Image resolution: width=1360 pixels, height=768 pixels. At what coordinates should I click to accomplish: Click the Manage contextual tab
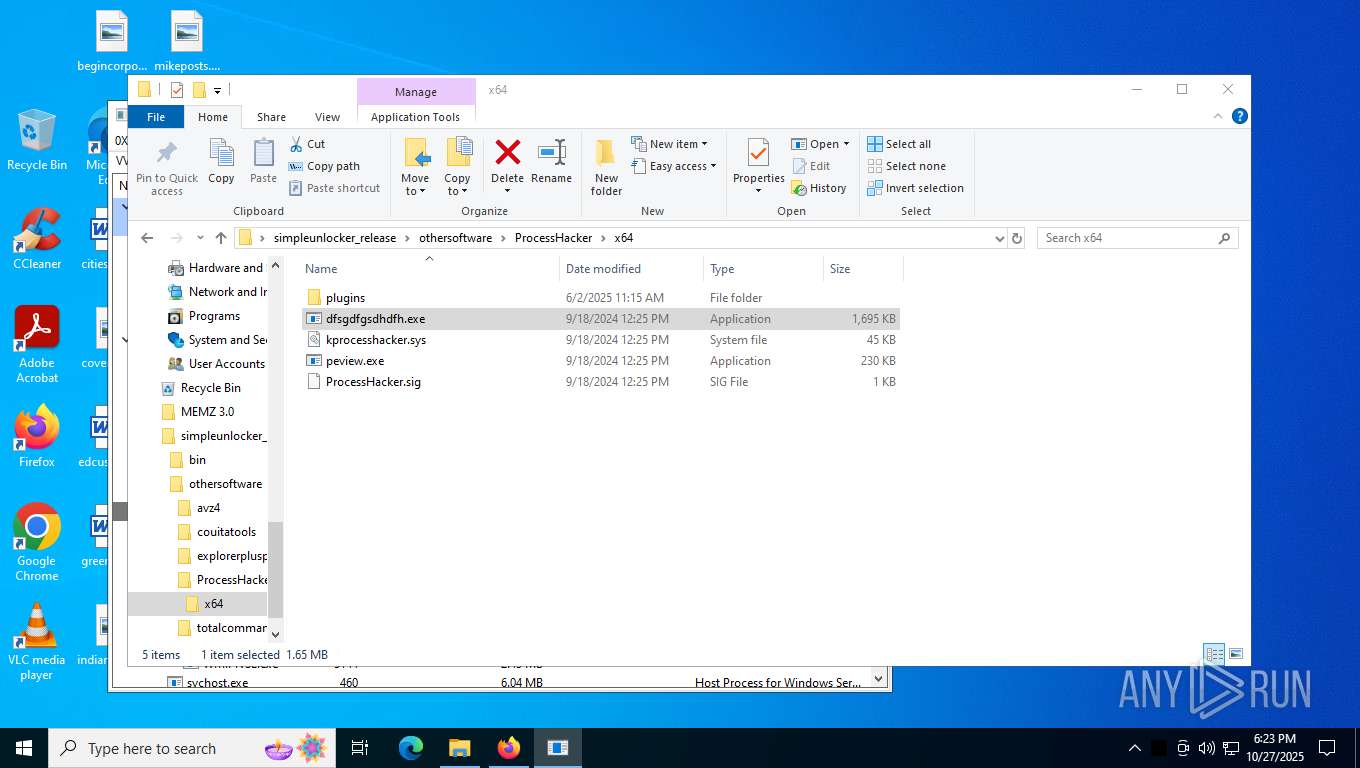click(416, 92)
